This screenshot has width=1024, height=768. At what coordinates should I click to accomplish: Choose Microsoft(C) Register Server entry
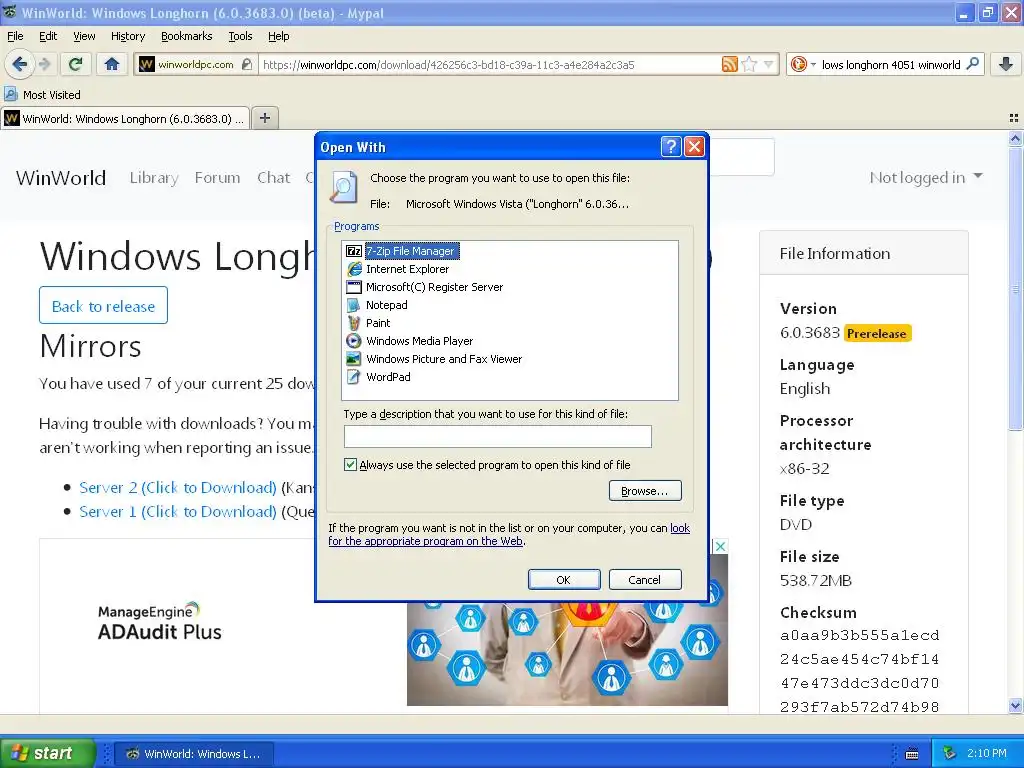click(x=424, y=287)
